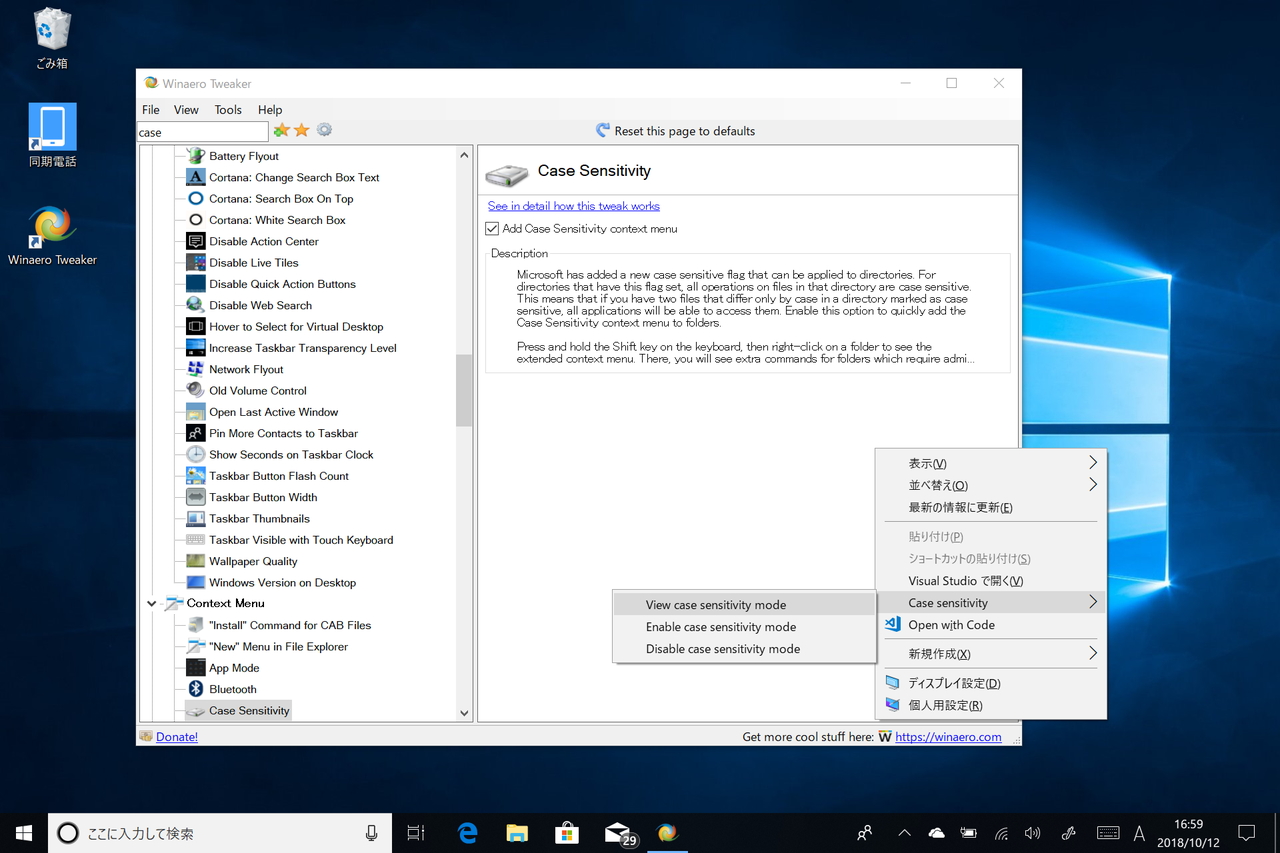Open ディスプレイ設定(D) from the context menu
This screenshot has width=1280, height=853.
991,683
